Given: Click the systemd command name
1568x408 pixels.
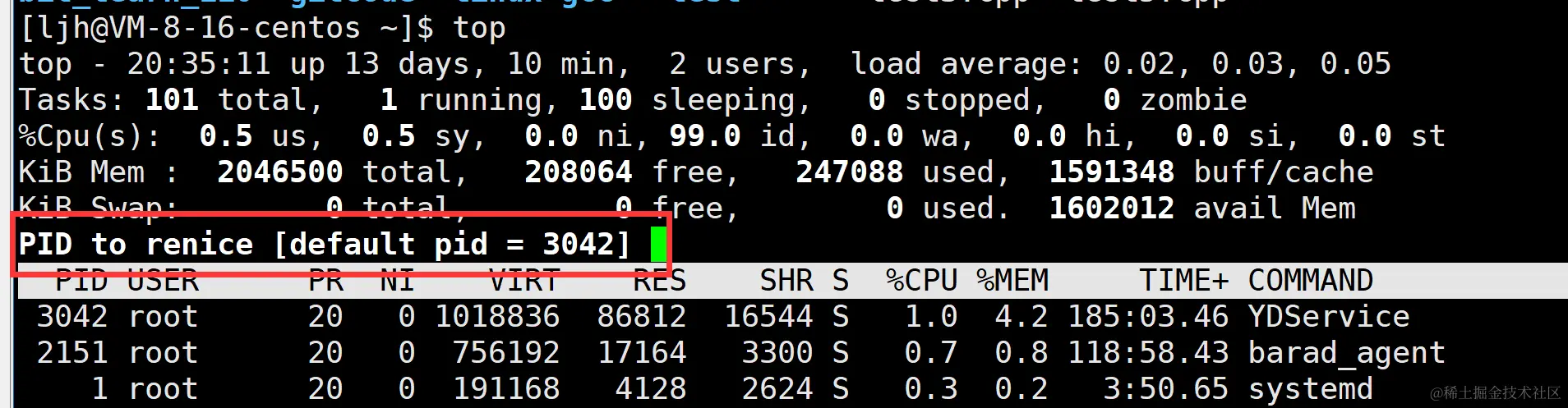Looking at the screenshot, I should (x=1311, y=389).
